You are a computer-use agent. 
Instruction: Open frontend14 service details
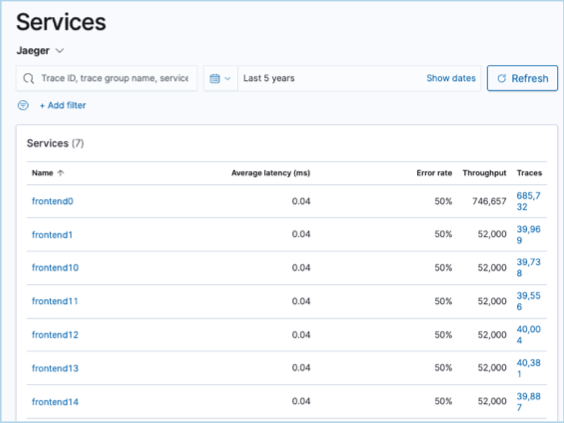pyautogui.click(x=55, y=402)
